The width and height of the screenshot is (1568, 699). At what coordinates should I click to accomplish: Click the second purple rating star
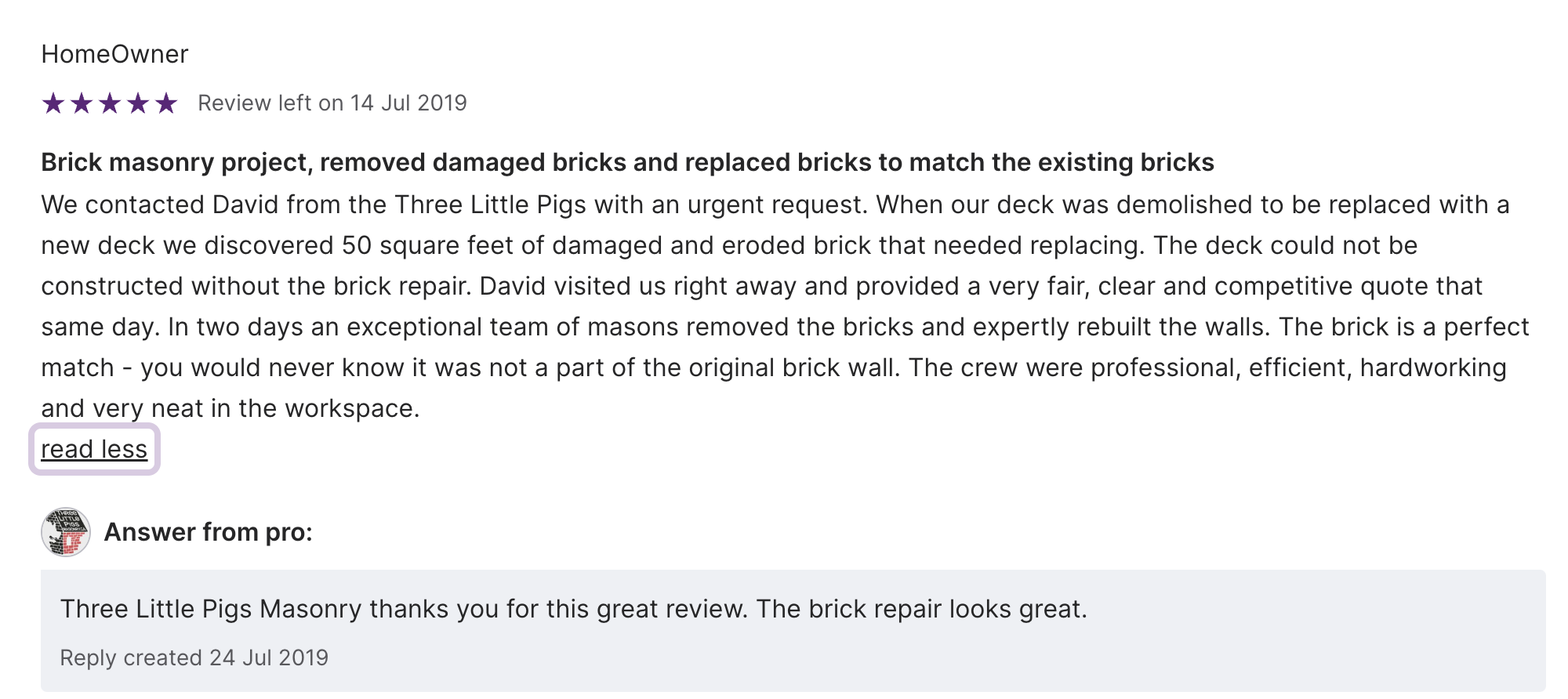point(82,103)
